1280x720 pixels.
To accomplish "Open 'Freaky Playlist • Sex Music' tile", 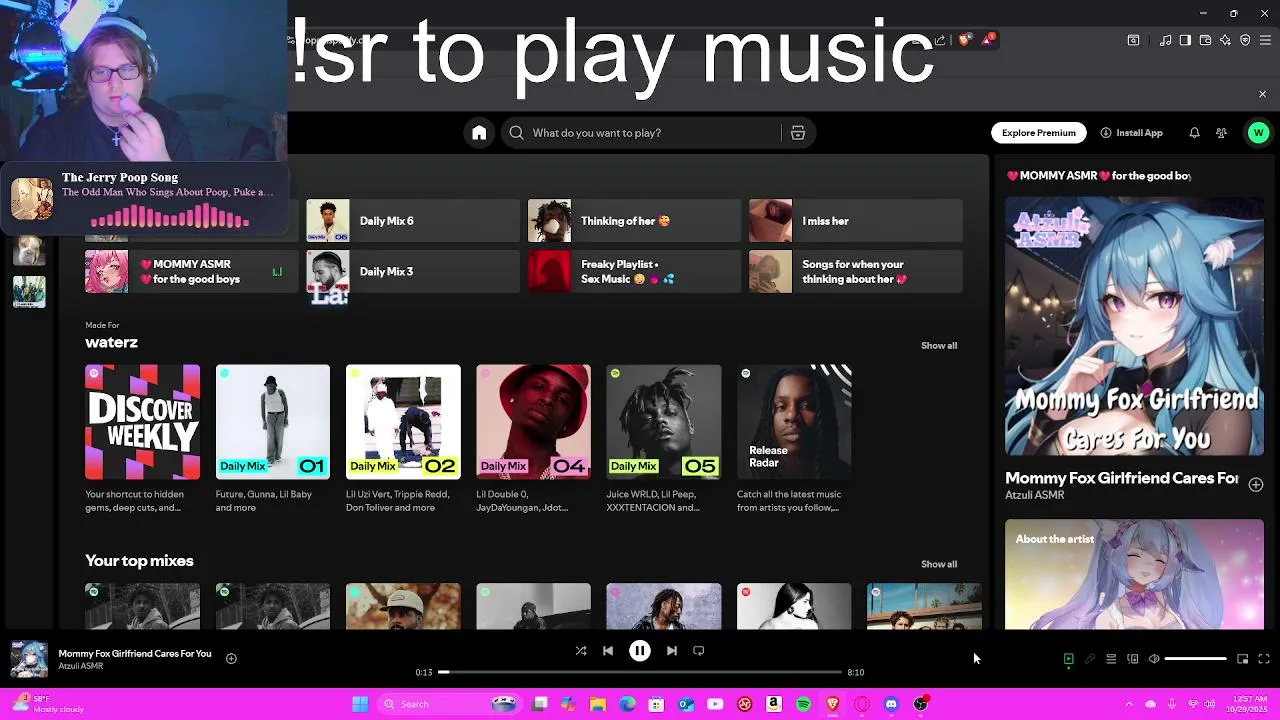I will click(634, 272).
